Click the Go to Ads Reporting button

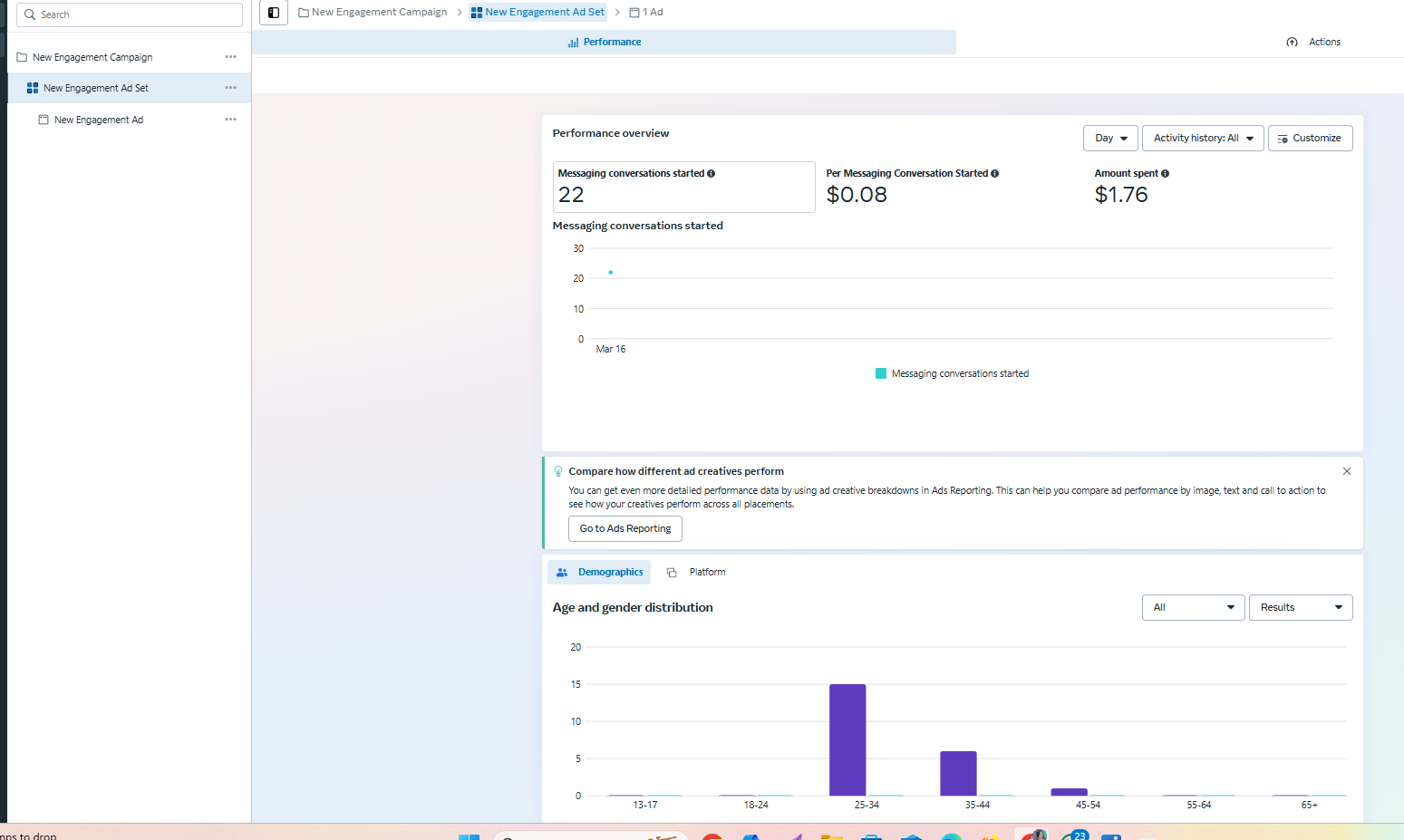625,529
